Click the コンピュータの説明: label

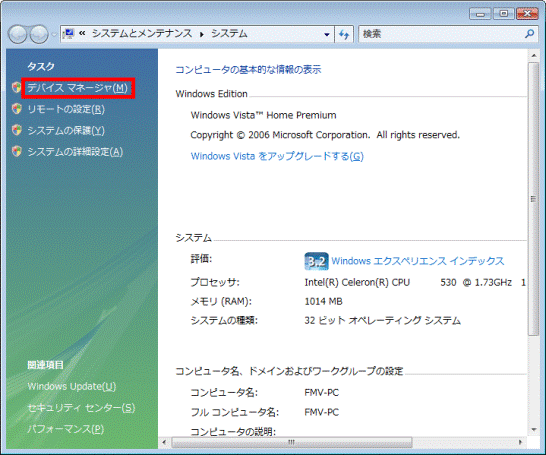click(x=233, y=432)
